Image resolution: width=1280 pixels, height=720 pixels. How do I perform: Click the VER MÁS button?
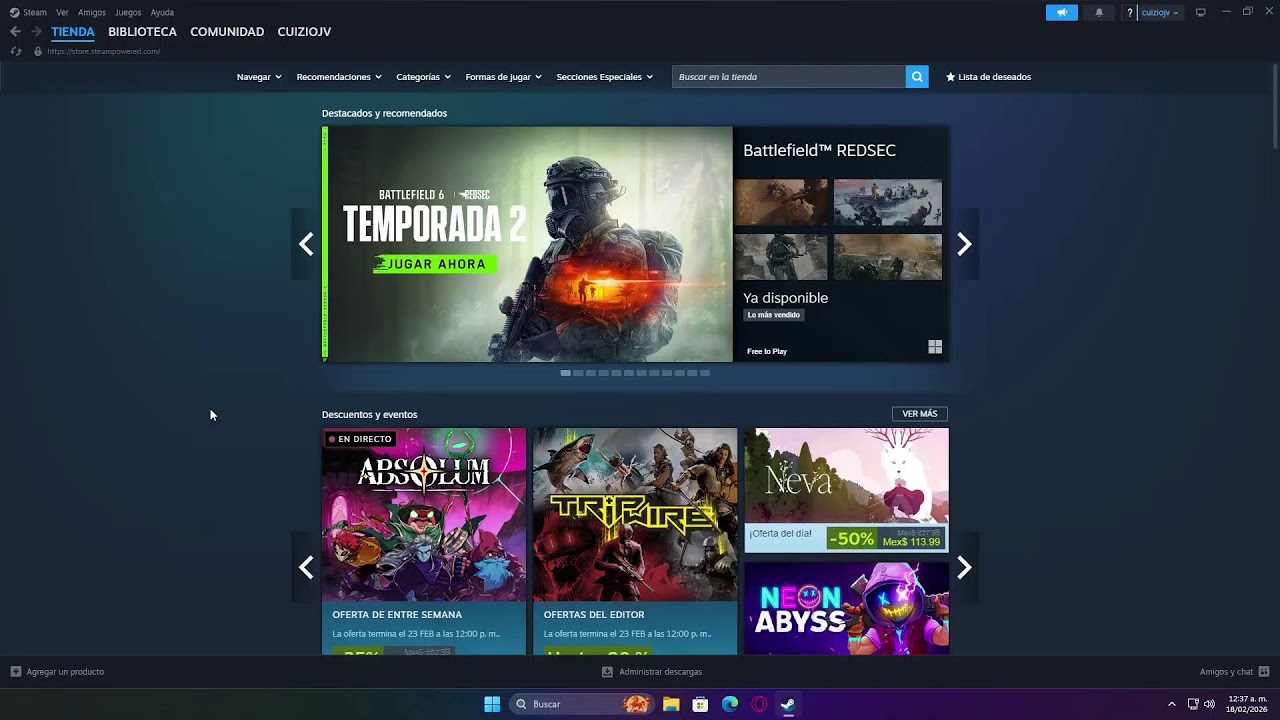point(919,414)
